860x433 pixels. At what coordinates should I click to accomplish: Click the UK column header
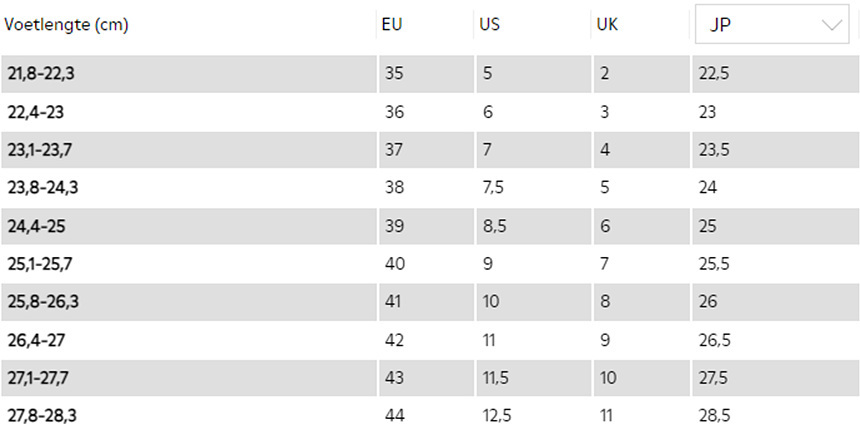[x=607, y=26]
